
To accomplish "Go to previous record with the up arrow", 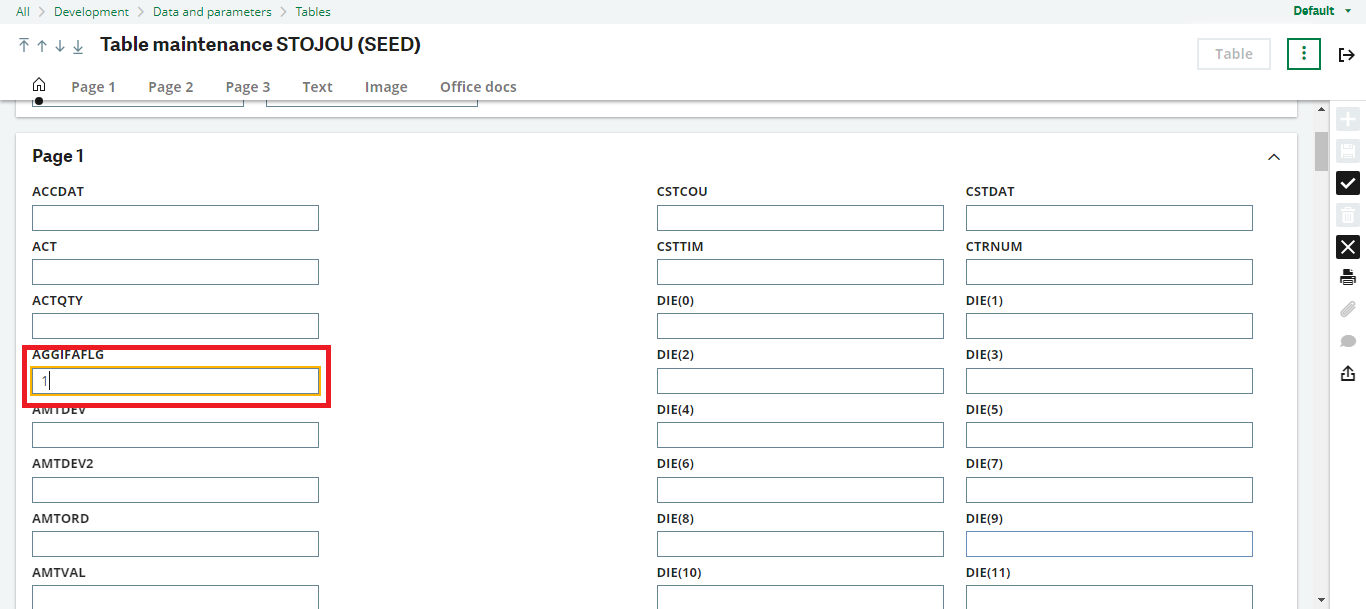I will point(41,46).
